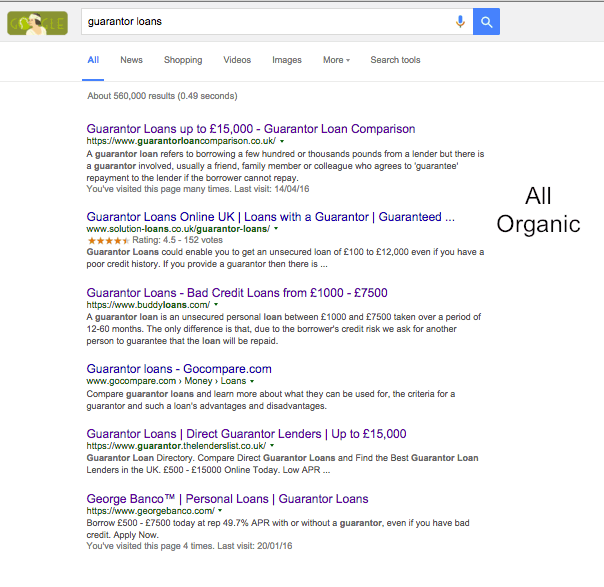604x587 pixels.
Task: Open Bad Credit Loans from £1000 result
Action: (x=237, y=293)
